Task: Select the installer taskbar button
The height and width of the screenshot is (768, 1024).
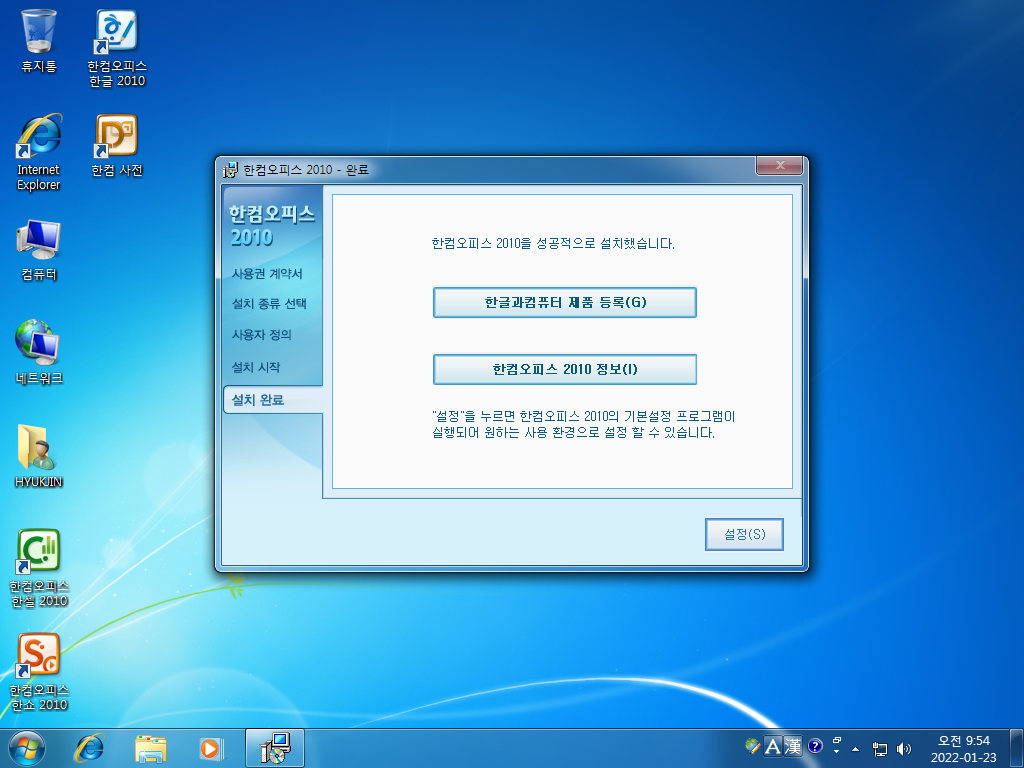Action: 274,748
